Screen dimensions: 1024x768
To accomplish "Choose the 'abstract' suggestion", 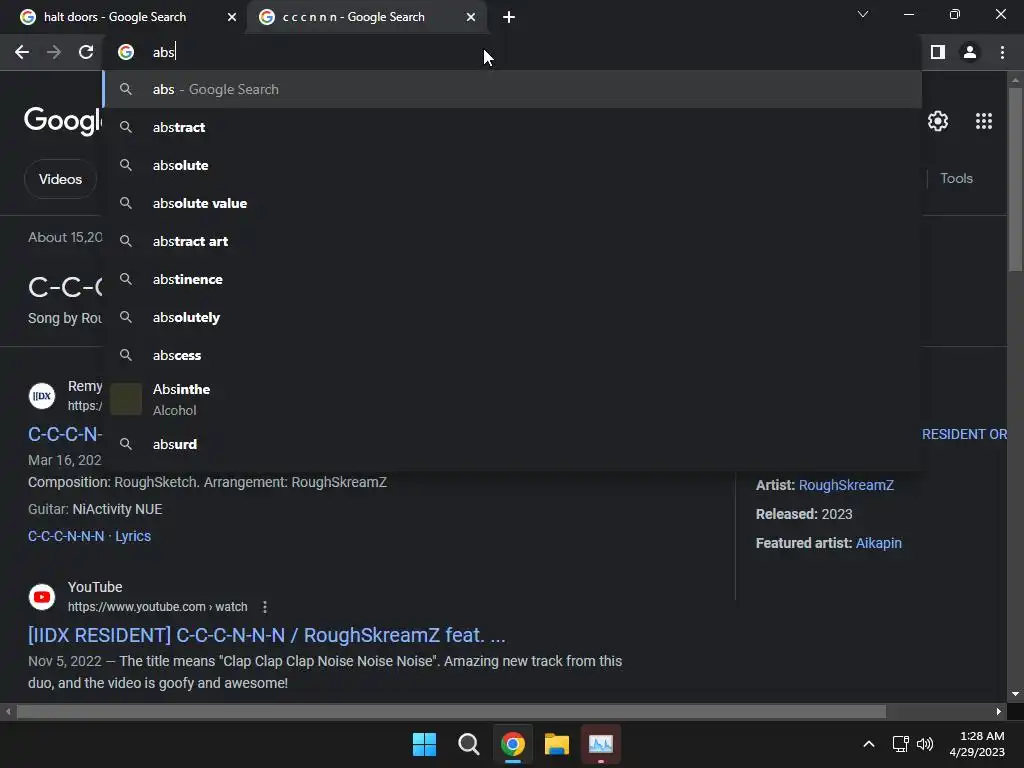I will [x=513, y=127].
